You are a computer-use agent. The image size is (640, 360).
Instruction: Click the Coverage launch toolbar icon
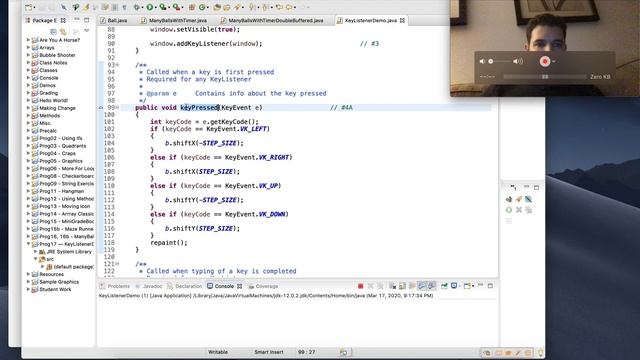(163, 7)
